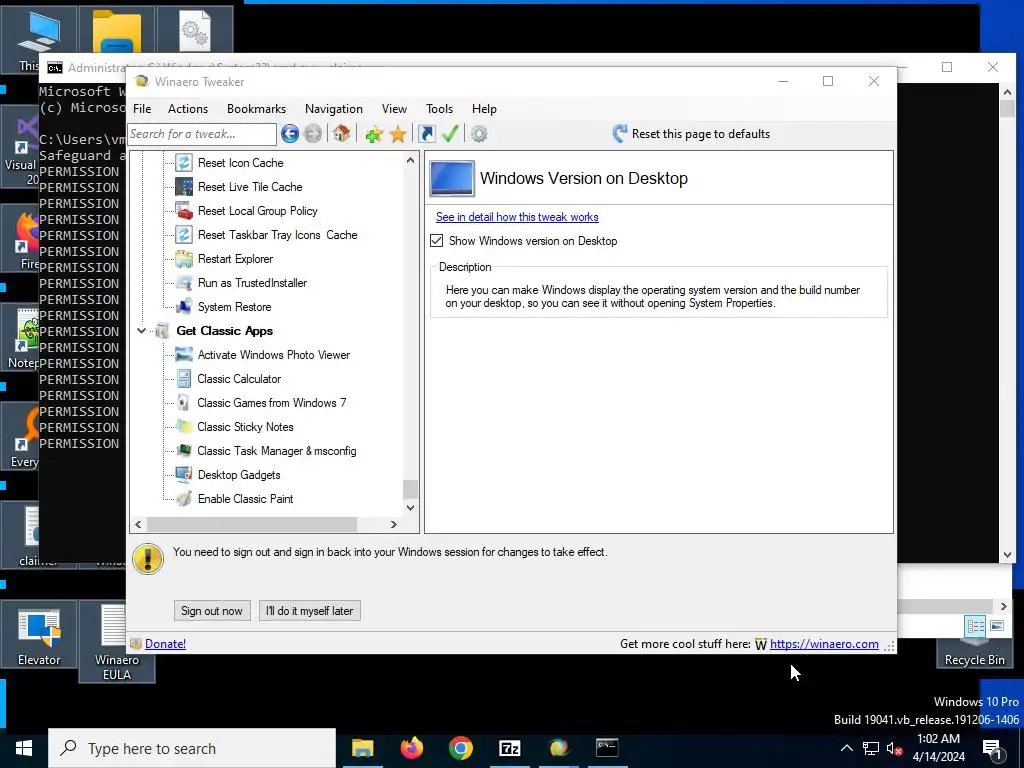Click the network tray icon
Screen dimensions: 1024x768
[871, 748]
